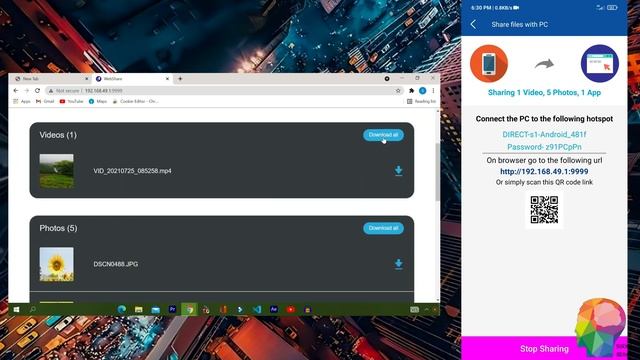Reload the WebShare page
The width and height of the screenshot is (640, 360).
point(38,91)
